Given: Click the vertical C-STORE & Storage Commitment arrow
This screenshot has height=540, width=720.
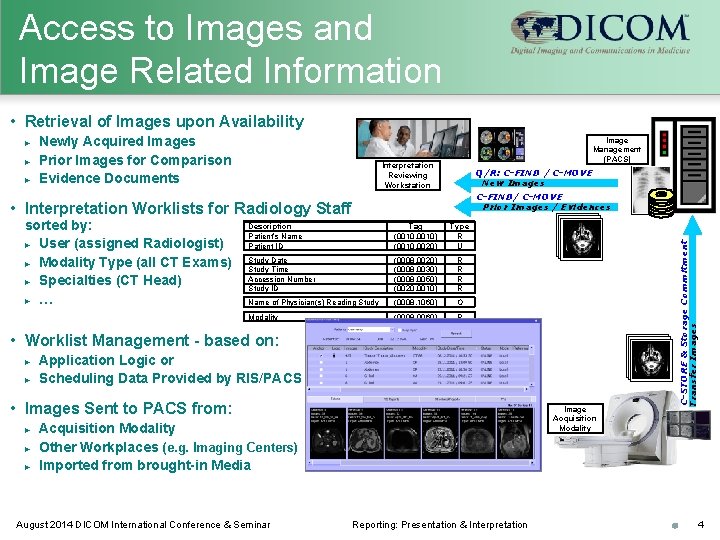Looking at the screenshot, I should (x=693, y=311).
